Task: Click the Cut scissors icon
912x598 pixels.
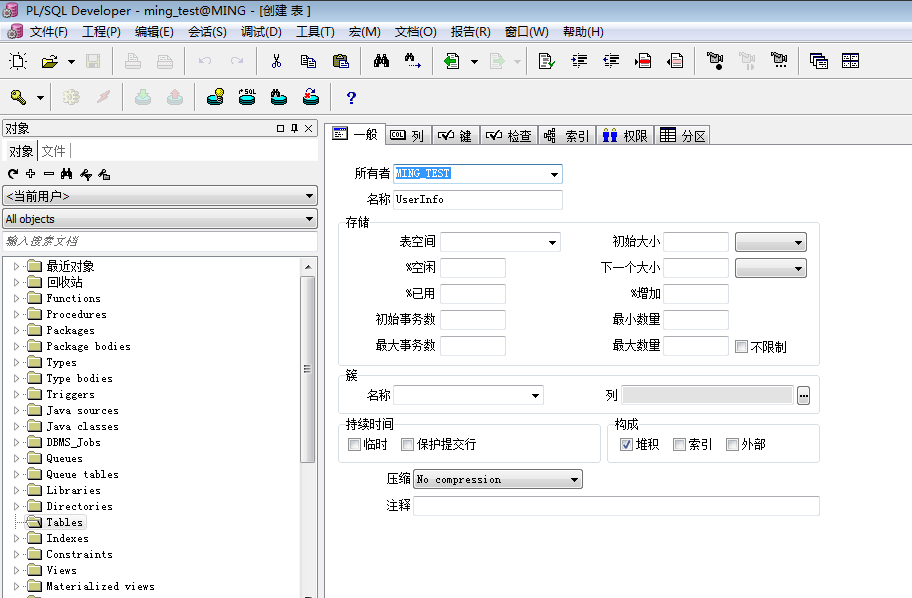Action: click(276, 60)
